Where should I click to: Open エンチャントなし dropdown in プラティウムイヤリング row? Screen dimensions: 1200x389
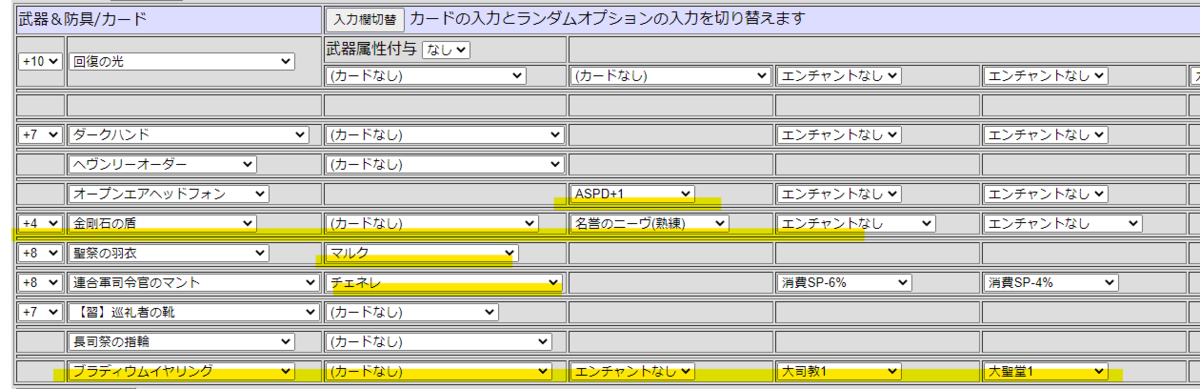point(632,371)
